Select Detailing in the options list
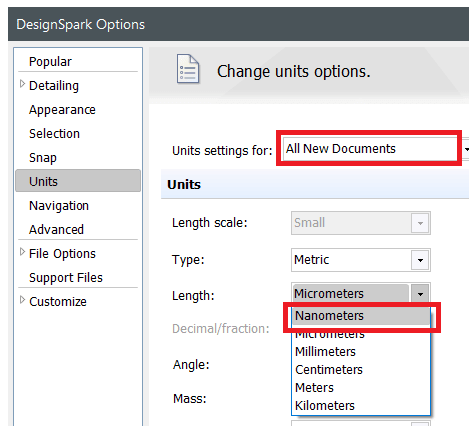Screen dimensions: 471x433 54,86
